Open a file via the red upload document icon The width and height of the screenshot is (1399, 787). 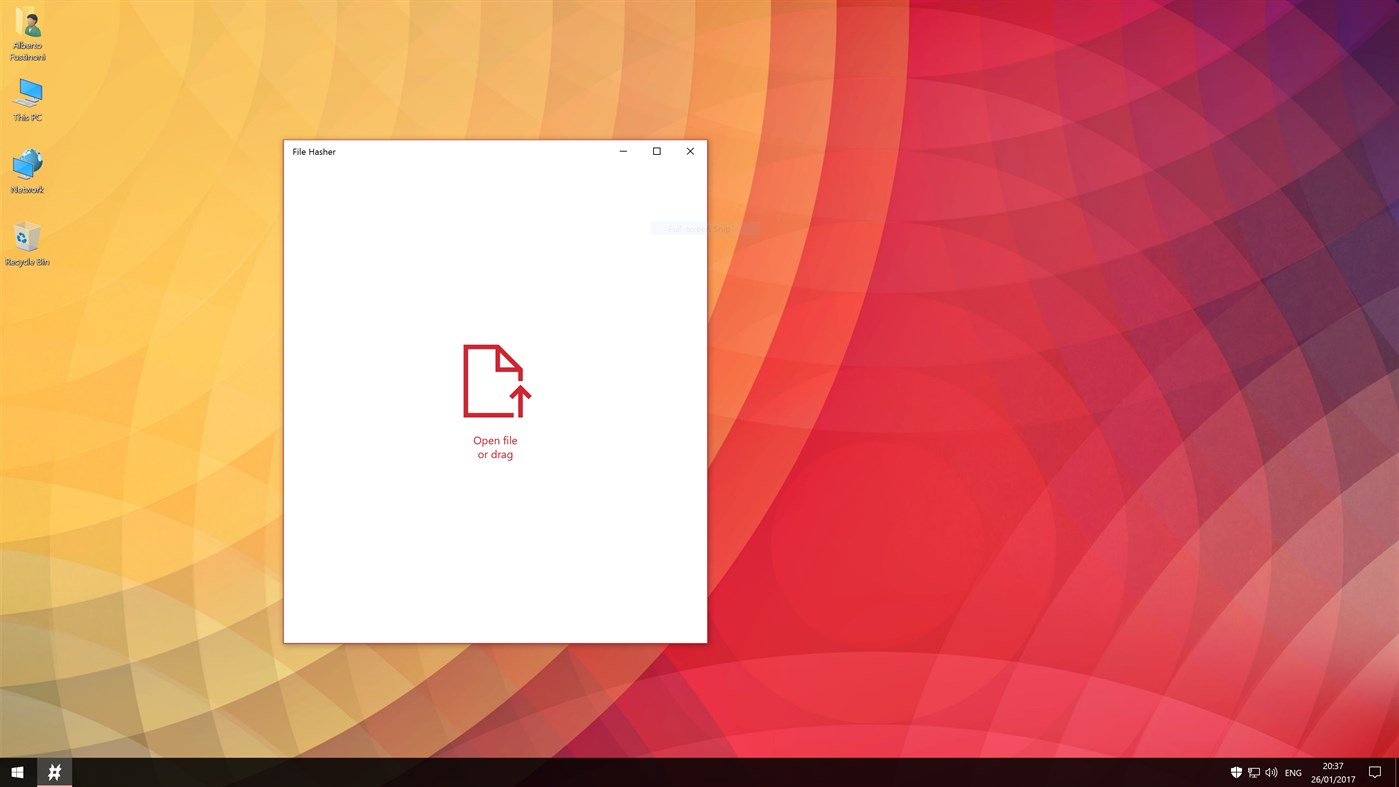click(x=495, y=380)
